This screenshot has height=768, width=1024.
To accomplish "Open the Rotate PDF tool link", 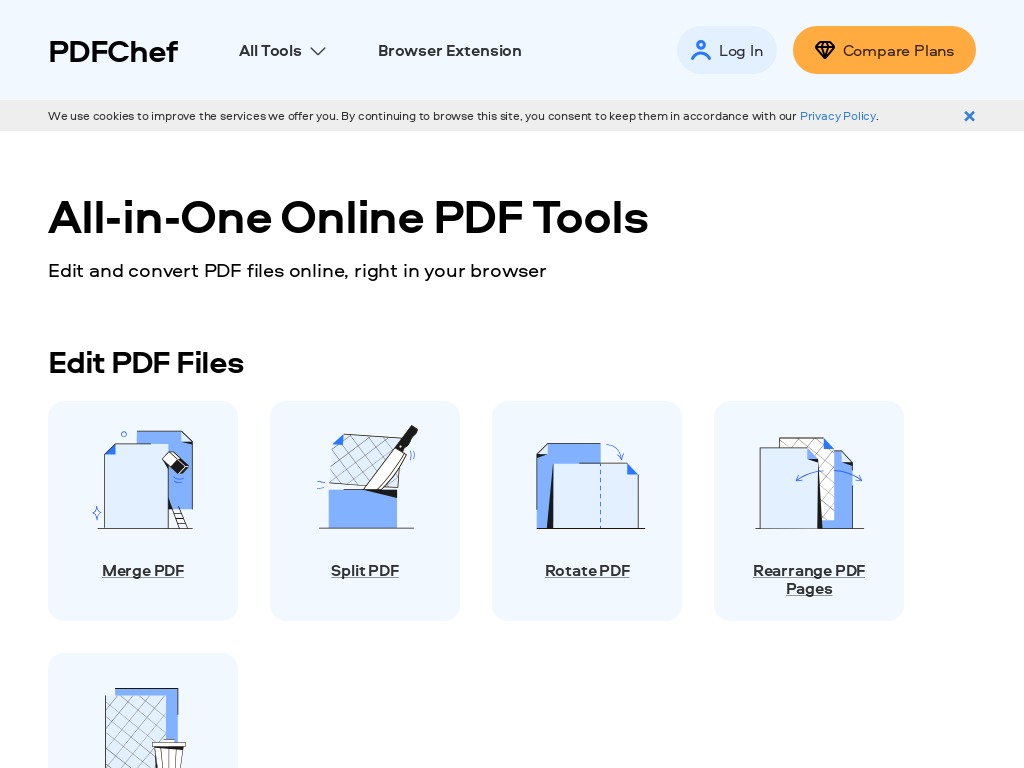I will click(x=587, y=571).
